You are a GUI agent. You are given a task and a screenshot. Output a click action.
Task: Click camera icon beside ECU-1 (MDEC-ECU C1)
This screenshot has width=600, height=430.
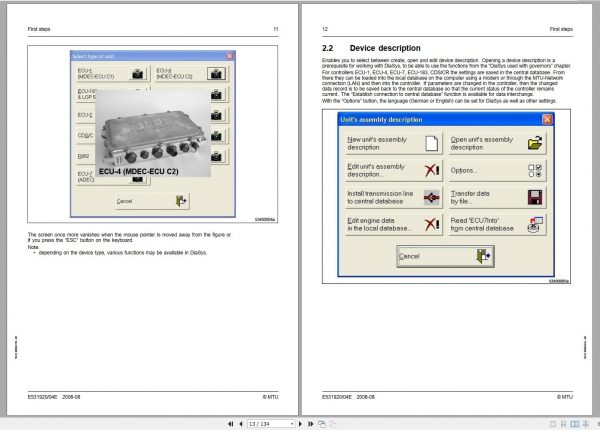coord(137,74)
